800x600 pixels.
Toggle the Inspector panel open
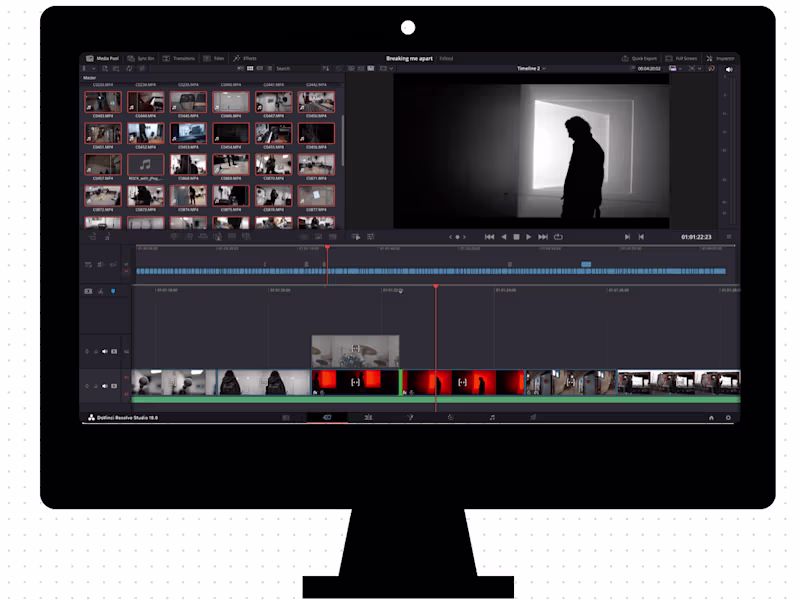click(x=722, y=58)
